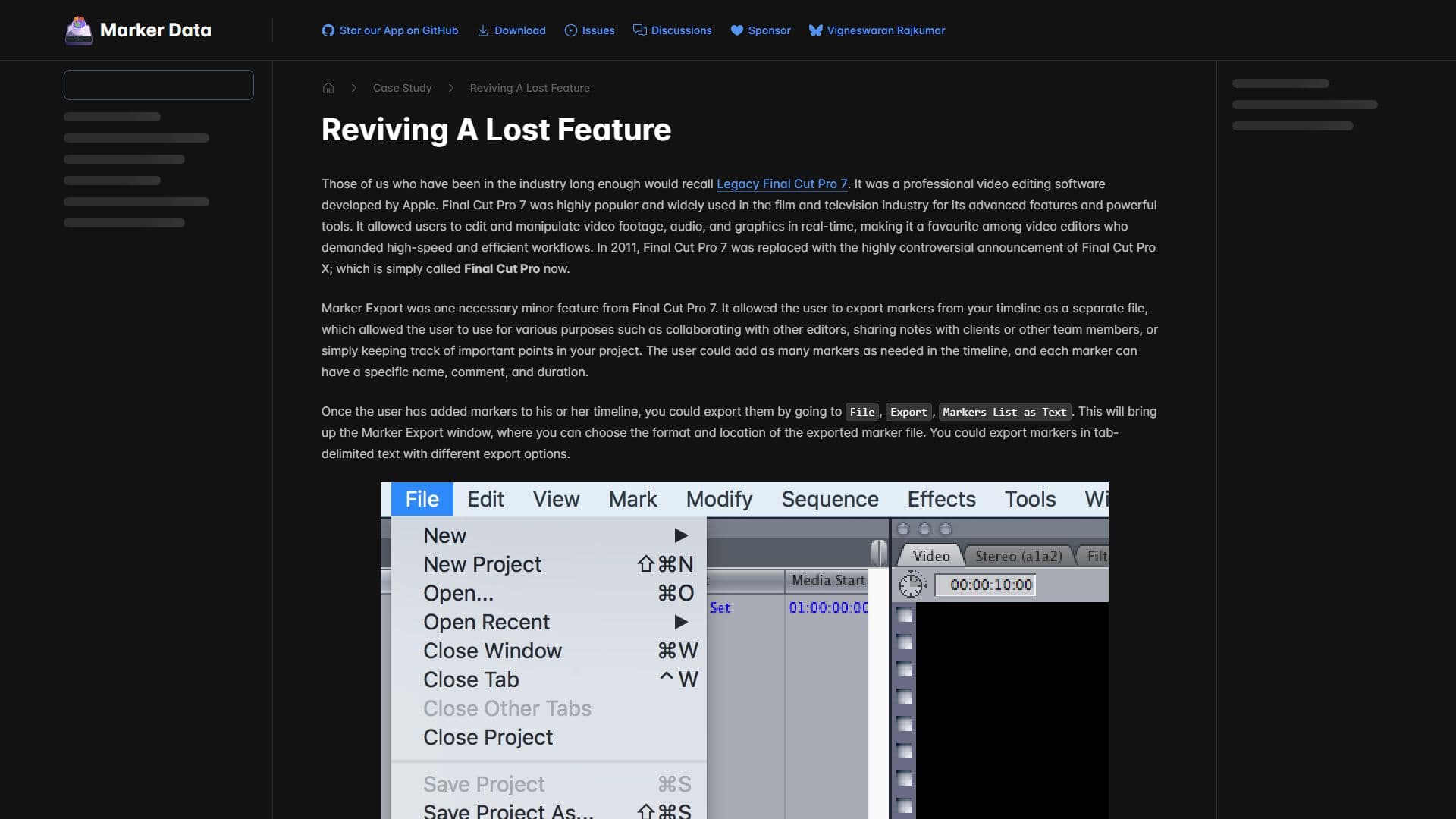Click the Export inline code label
This screenshot has width=1456, height=819.
click(908, 412)
